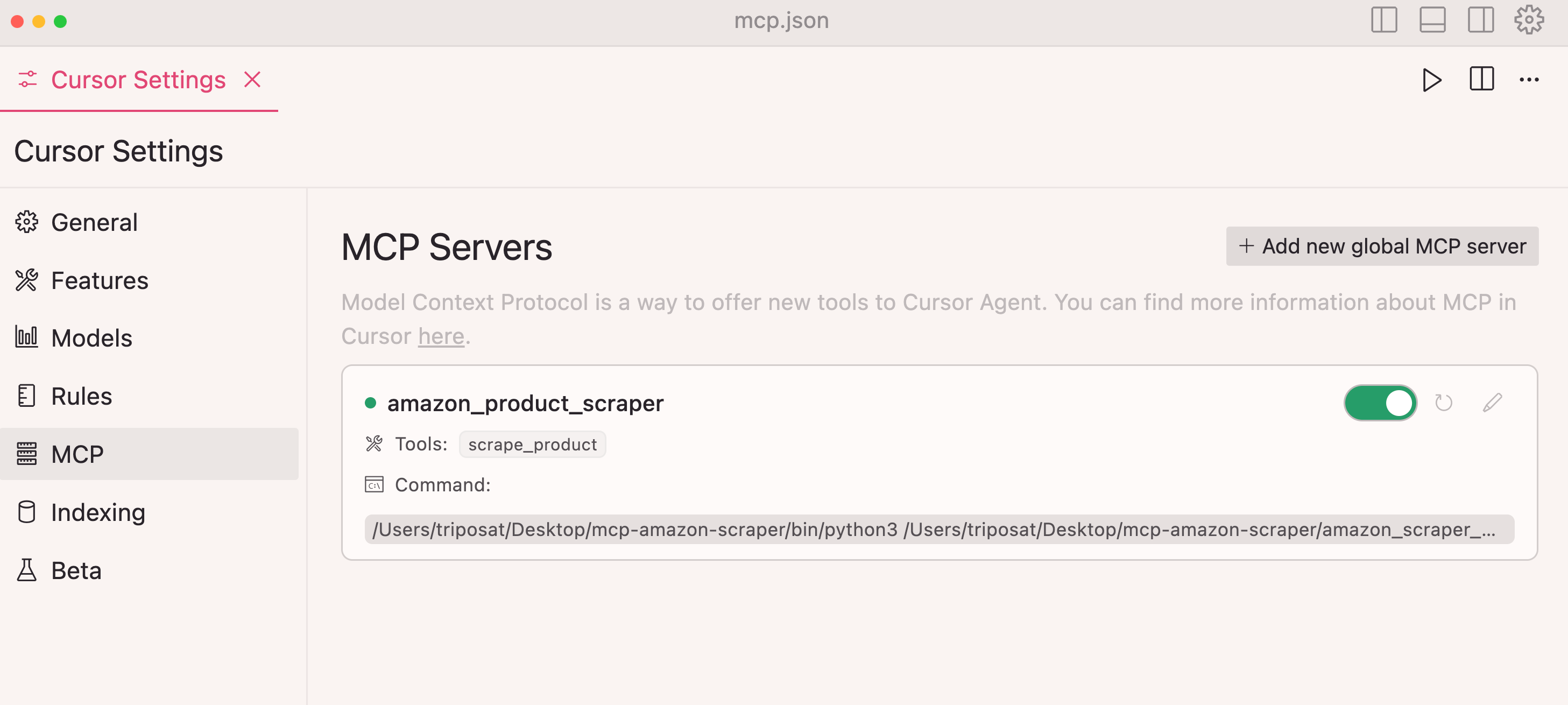Click the MCP Servers heading

coord(446,247)
